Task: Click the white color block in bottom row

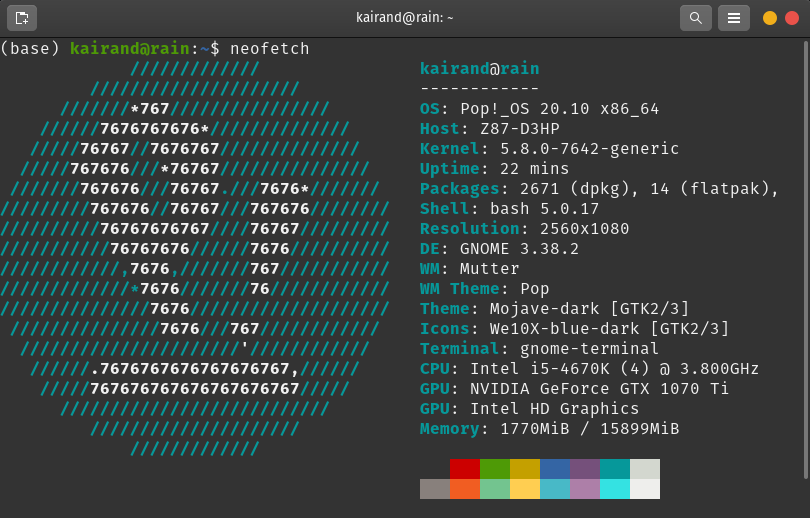Action: pyautogui.click(x=644, y=489)
